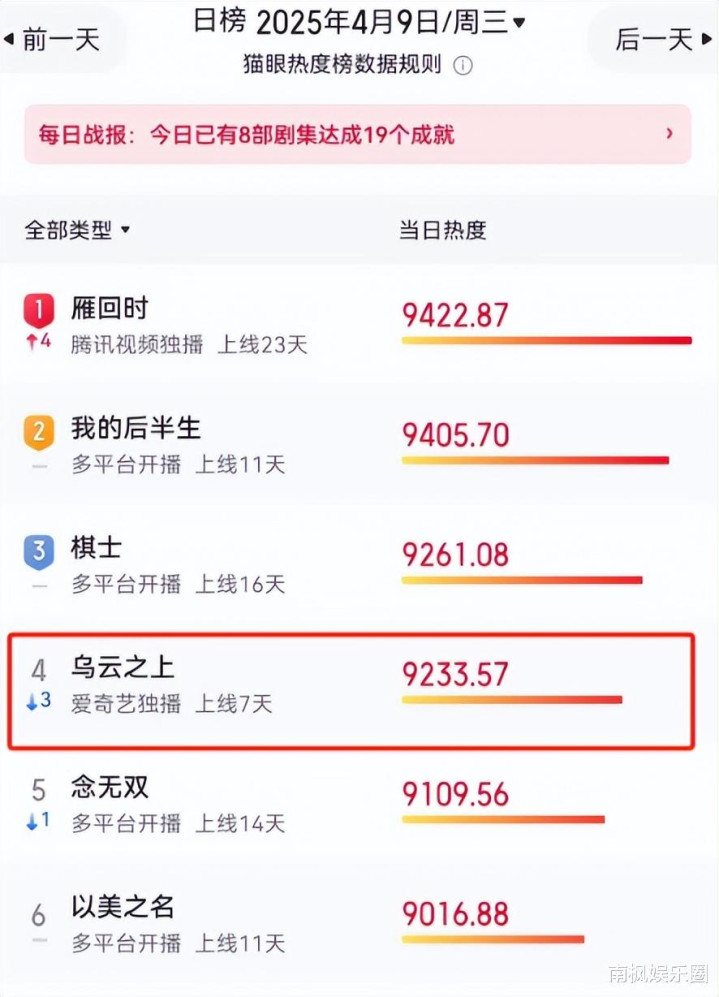Click the heat bar under 9016.88
This screenshot has height=997, width=719.
coord(492,940)
